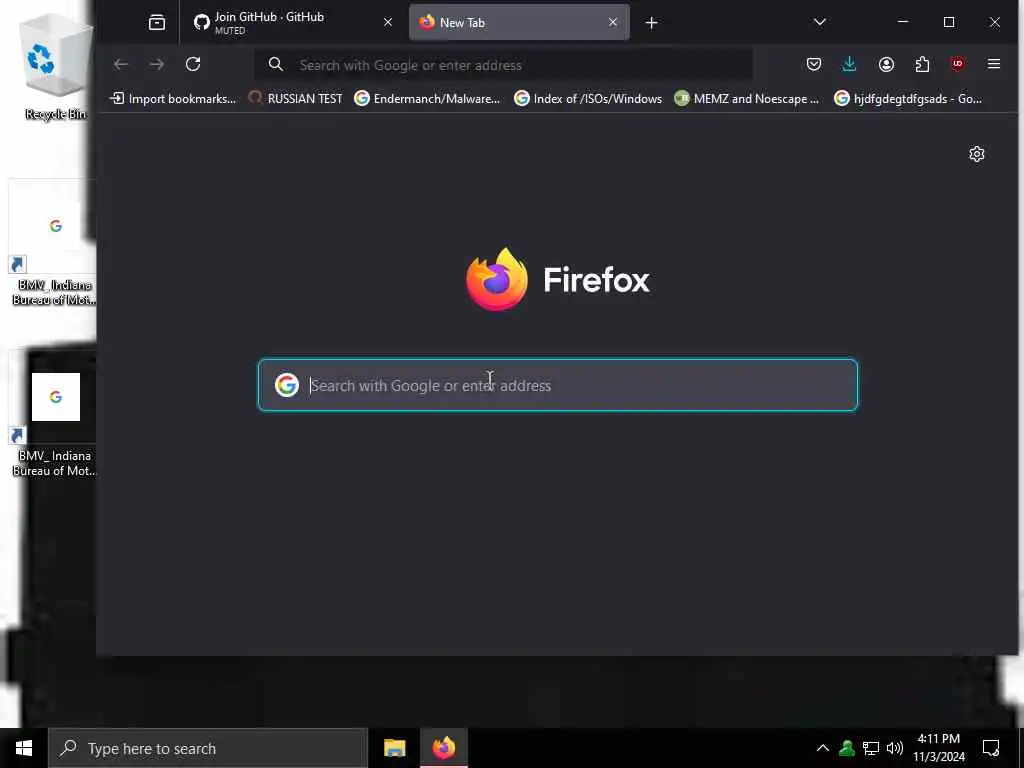Close the Join GitHub tab

[x=388, y=22]
